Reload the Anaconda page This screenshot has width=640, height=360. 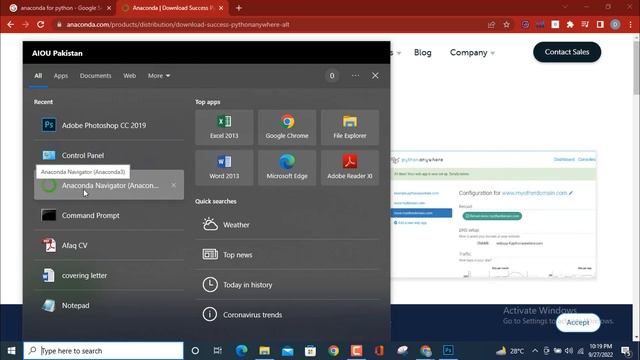point(40,24)
